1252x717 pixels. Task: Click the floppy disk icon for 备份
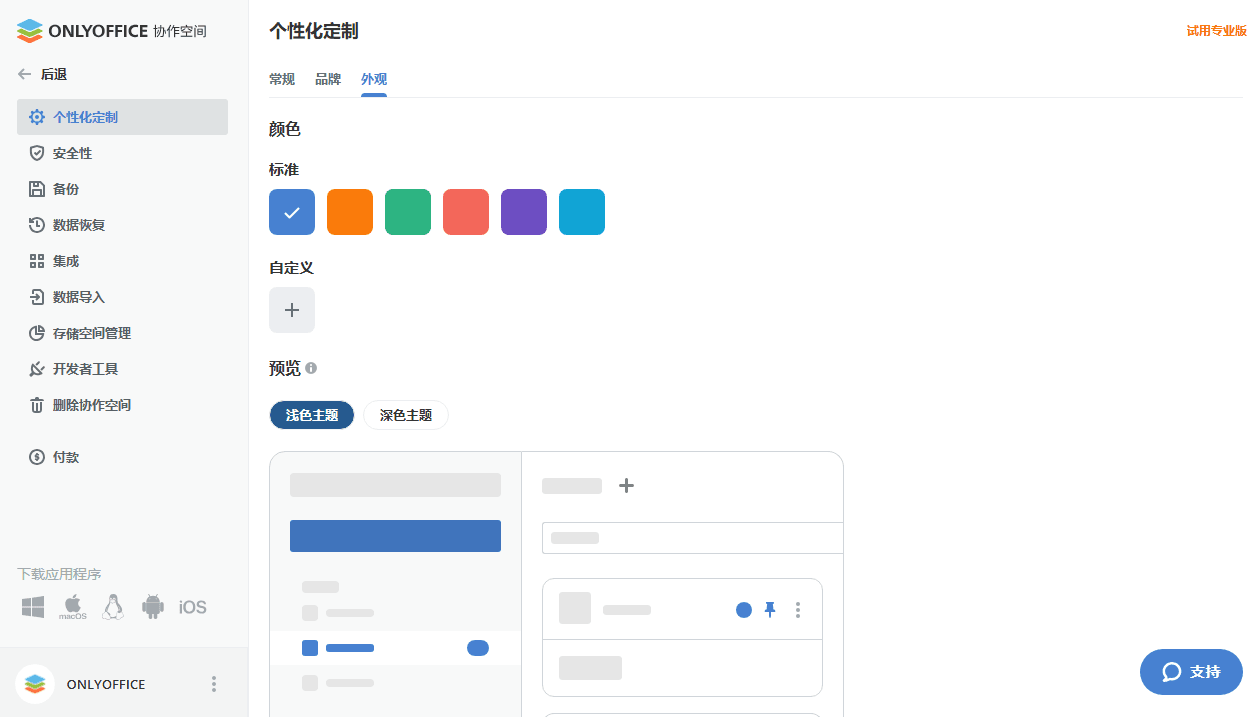point(37,189)
